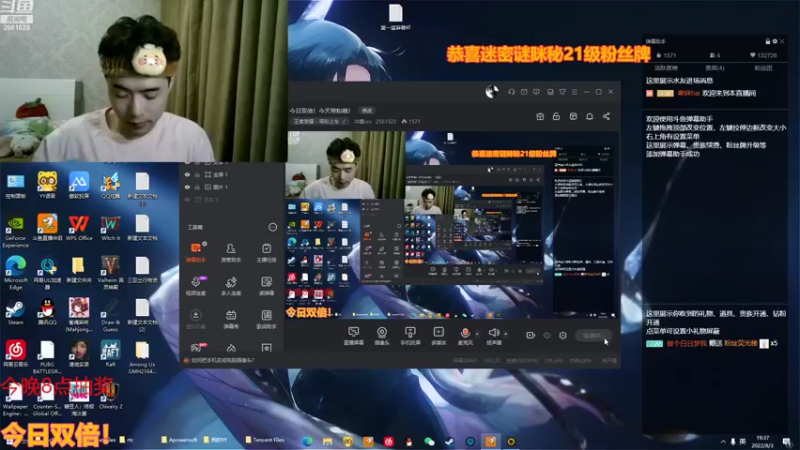Image resolution: width=800 pixels, height=450 pixels.
Task: Open the danmu assistant panel settings gear
Action: [x=774, y=41]
